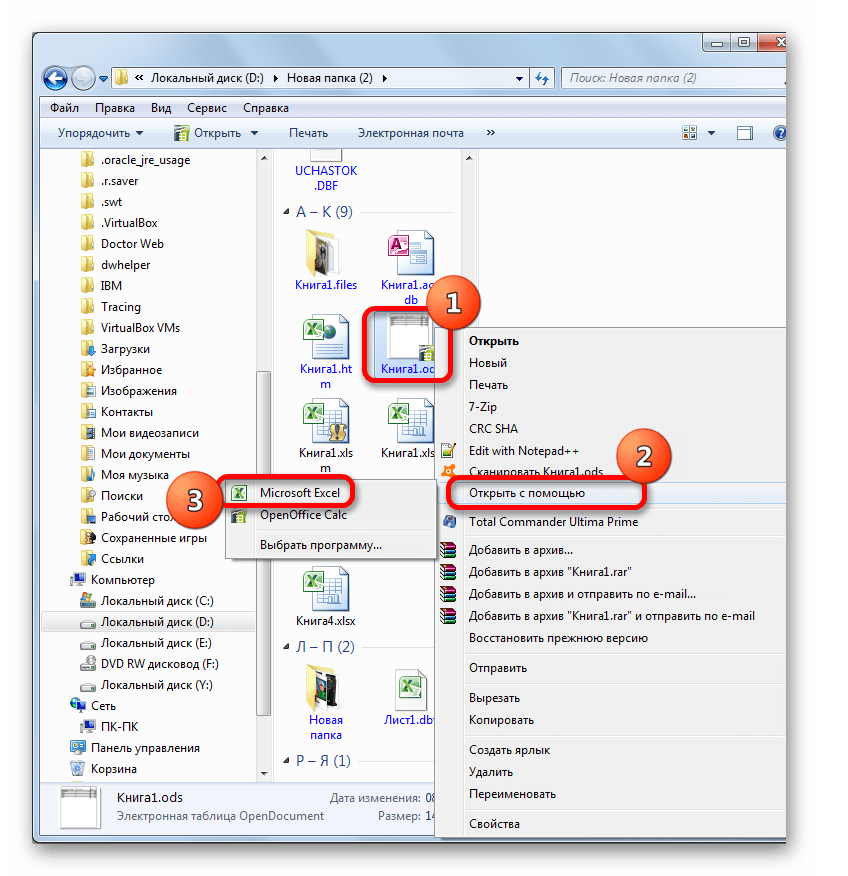Open the Упорядочить dropdown
The image size is (848, 876).
(101, 133)
